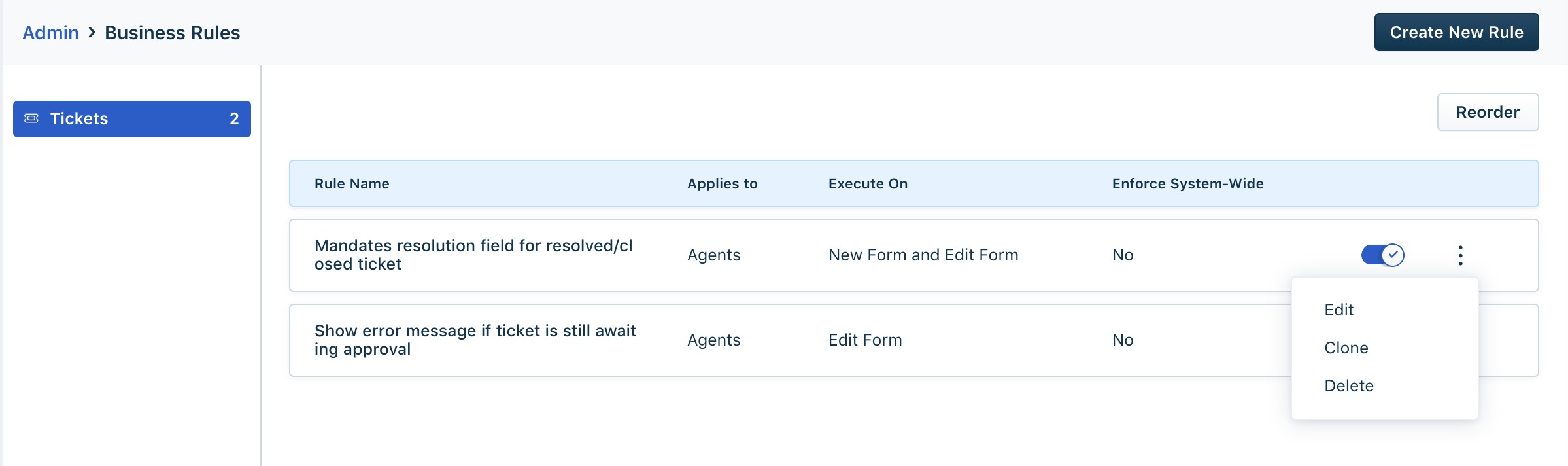Click the breadcrumb chevron after Admin
The height and width of the screenshot is (466, 1568).
tap(92, 32)
